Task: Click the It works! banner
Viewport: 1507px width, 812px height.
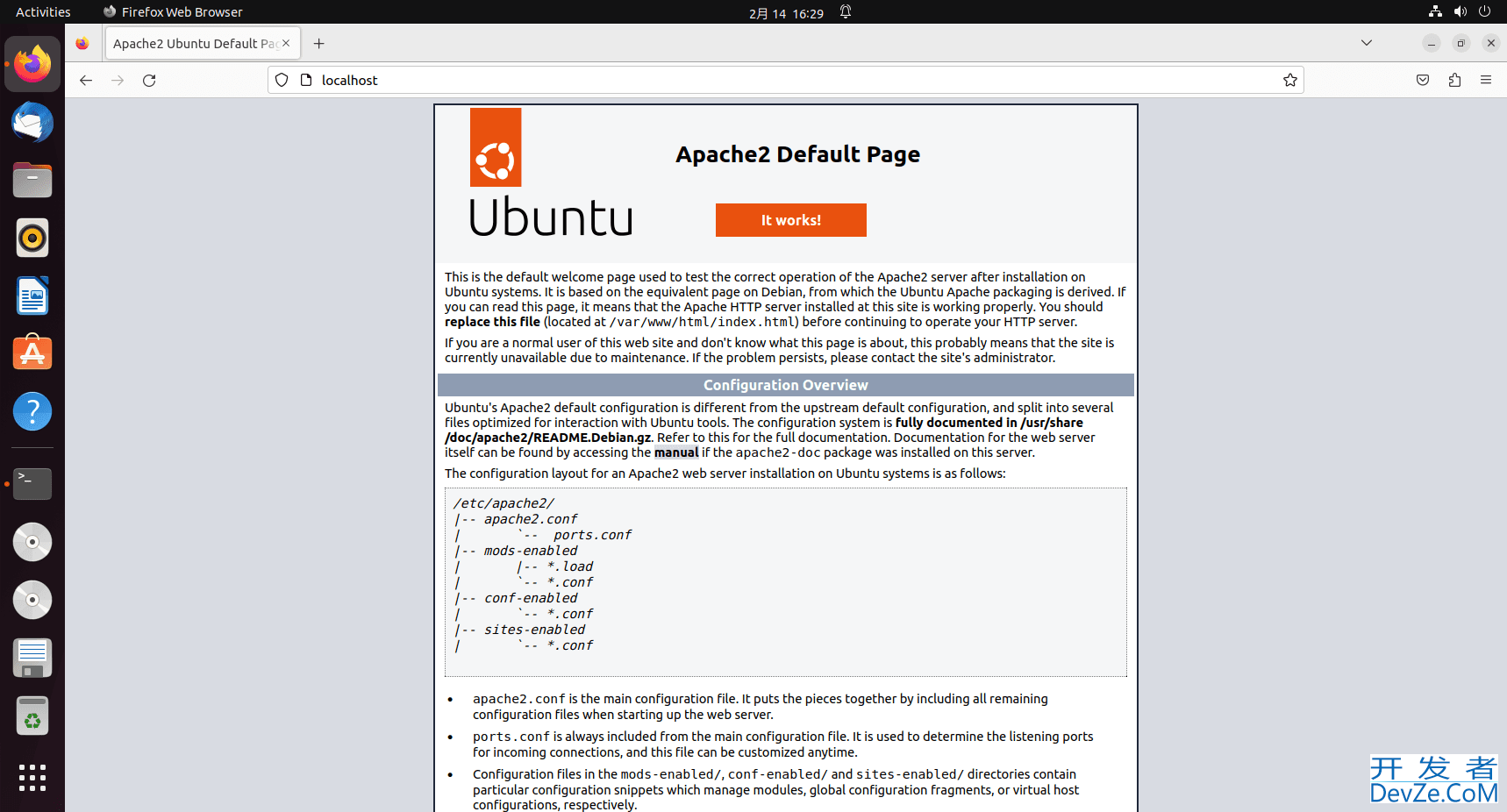Action: tap(790, 220)
